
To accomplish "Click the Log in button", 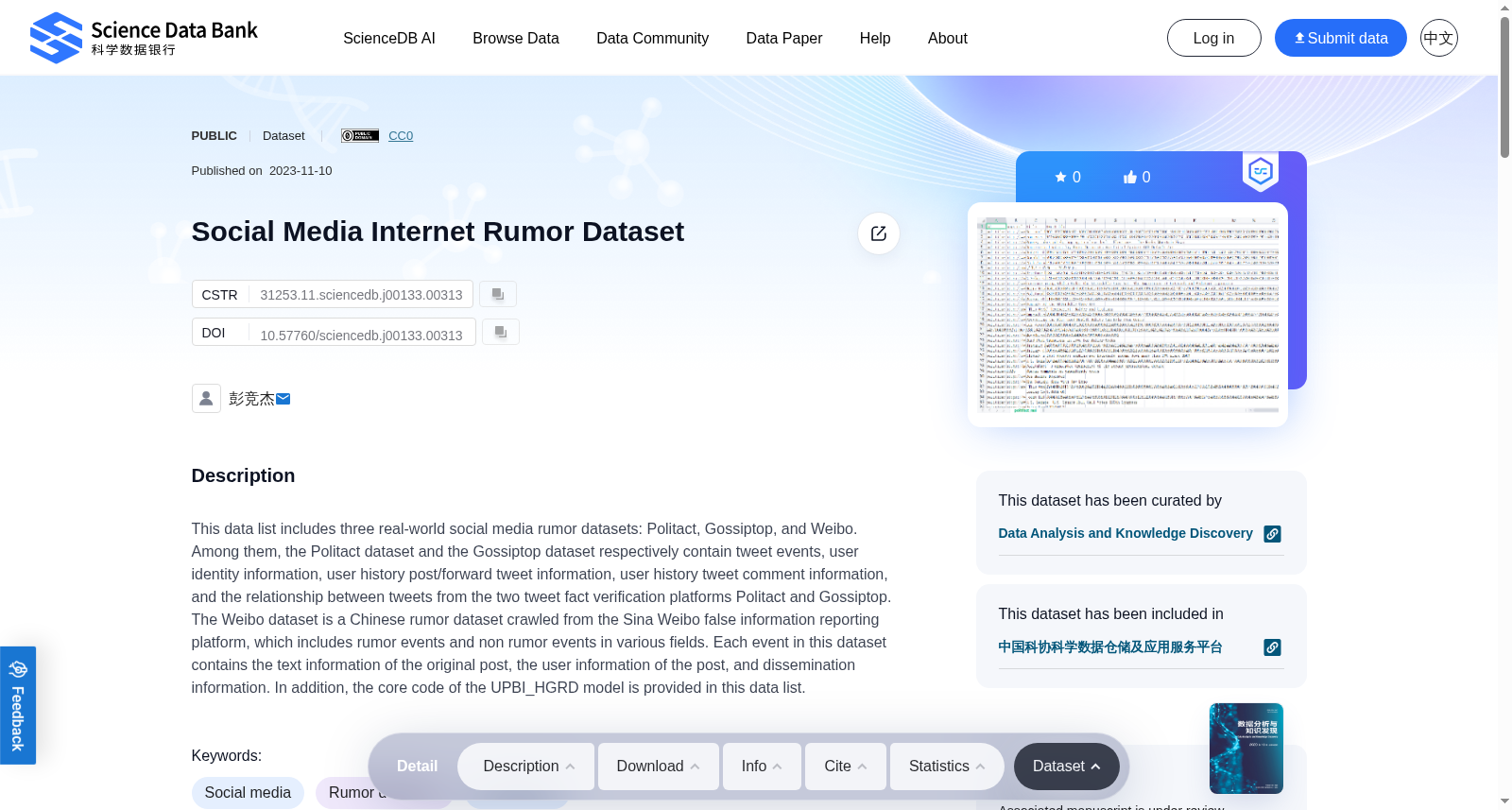I will point(1214,38).
